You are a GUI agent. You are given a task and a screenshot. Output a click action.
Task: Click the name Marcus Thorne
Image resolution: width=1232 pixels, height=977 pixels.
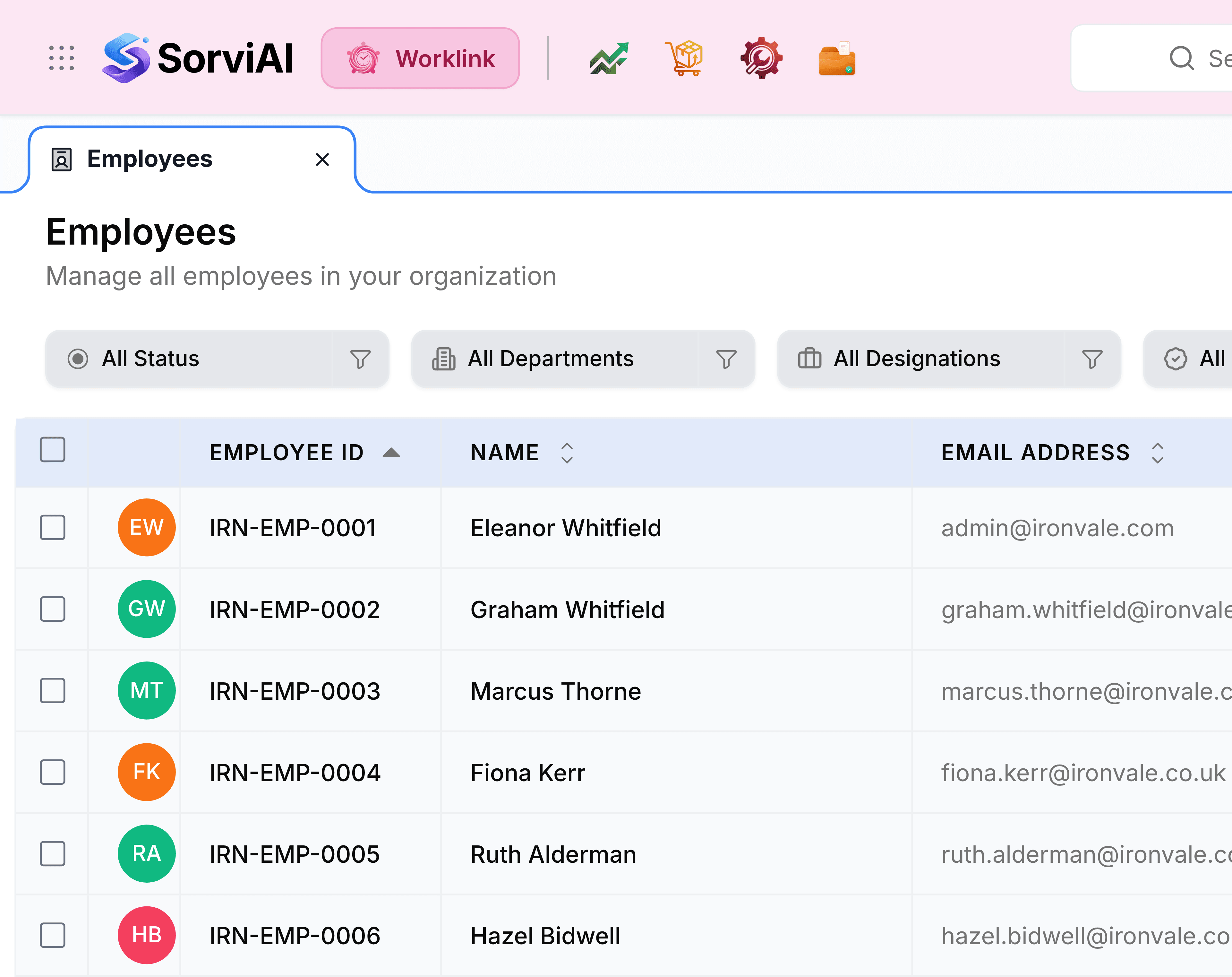(555, 692)
